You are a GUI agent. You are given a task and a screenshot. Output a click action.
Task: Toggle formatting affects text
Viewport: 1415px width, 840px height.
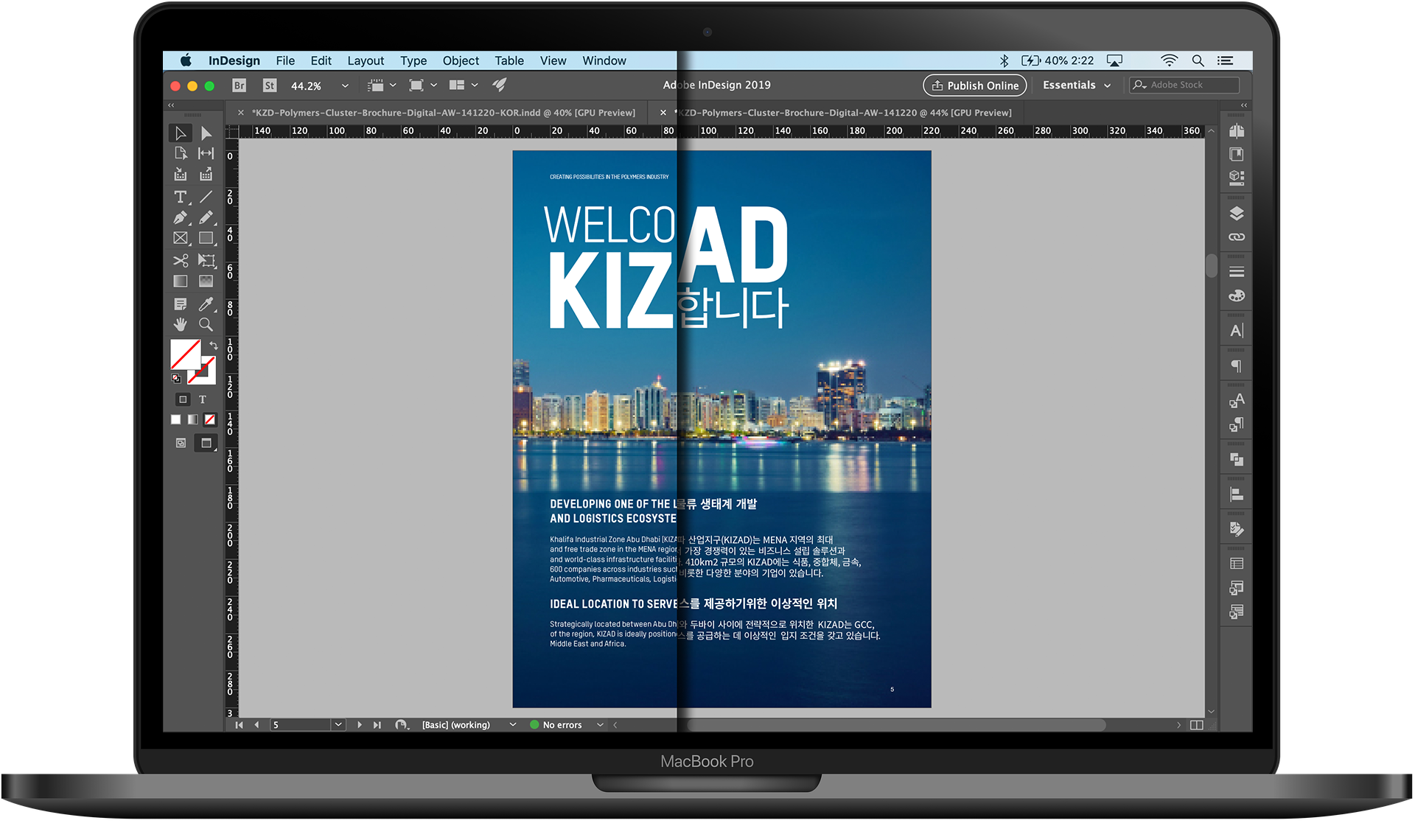point(203,399)
